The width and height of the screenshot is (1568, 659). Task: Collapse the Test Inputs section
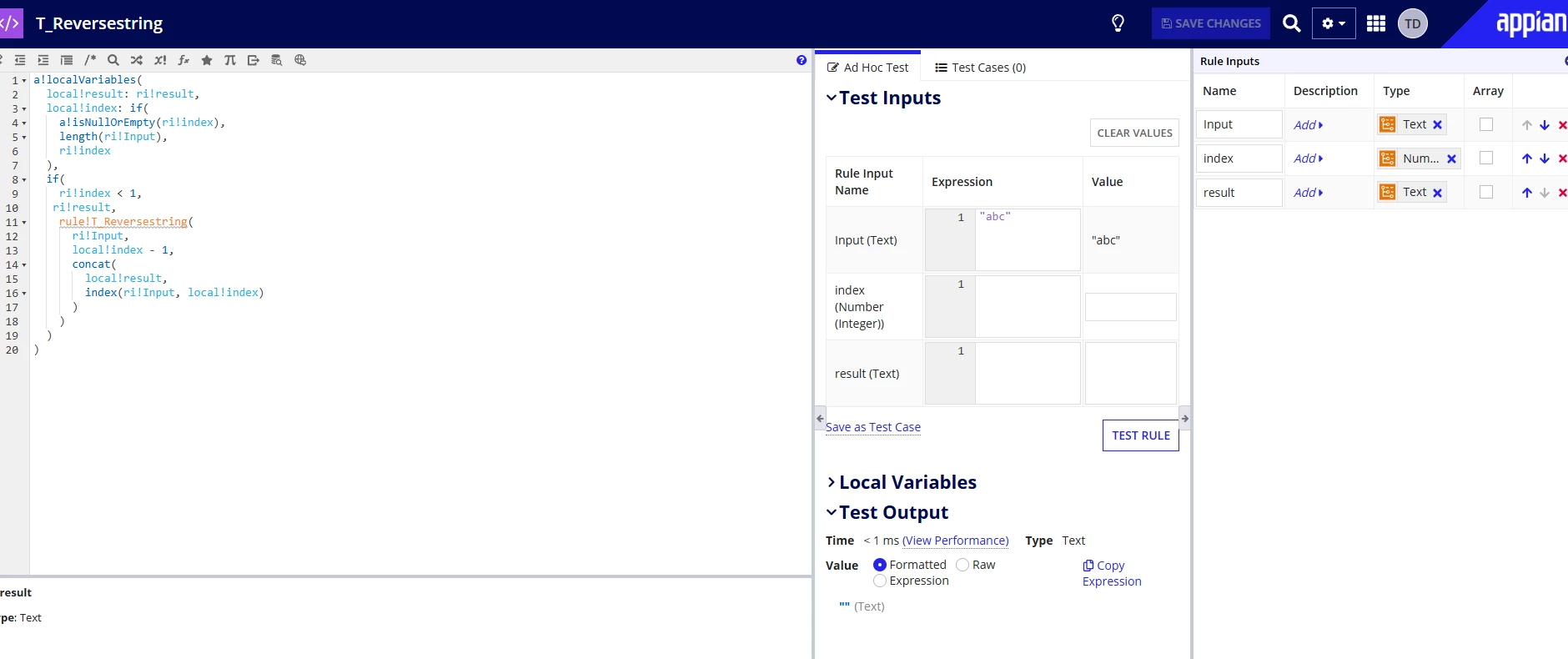[x=832, y=98]
